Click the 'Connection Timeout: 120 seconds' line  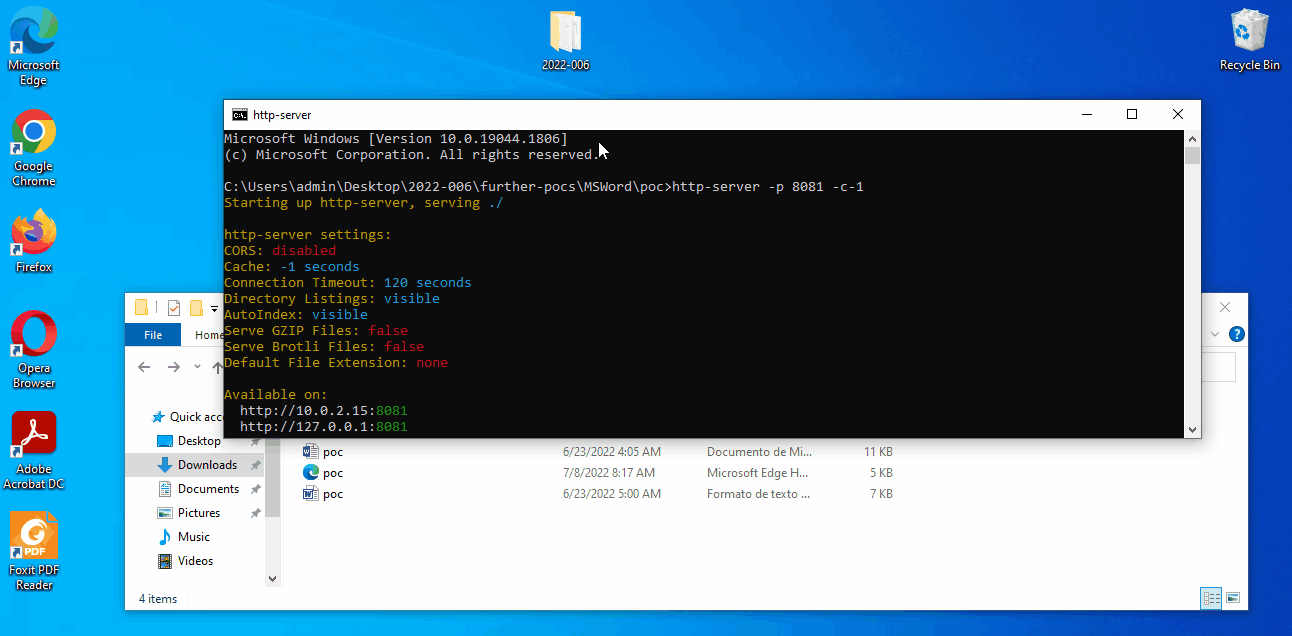click(348, 283)
